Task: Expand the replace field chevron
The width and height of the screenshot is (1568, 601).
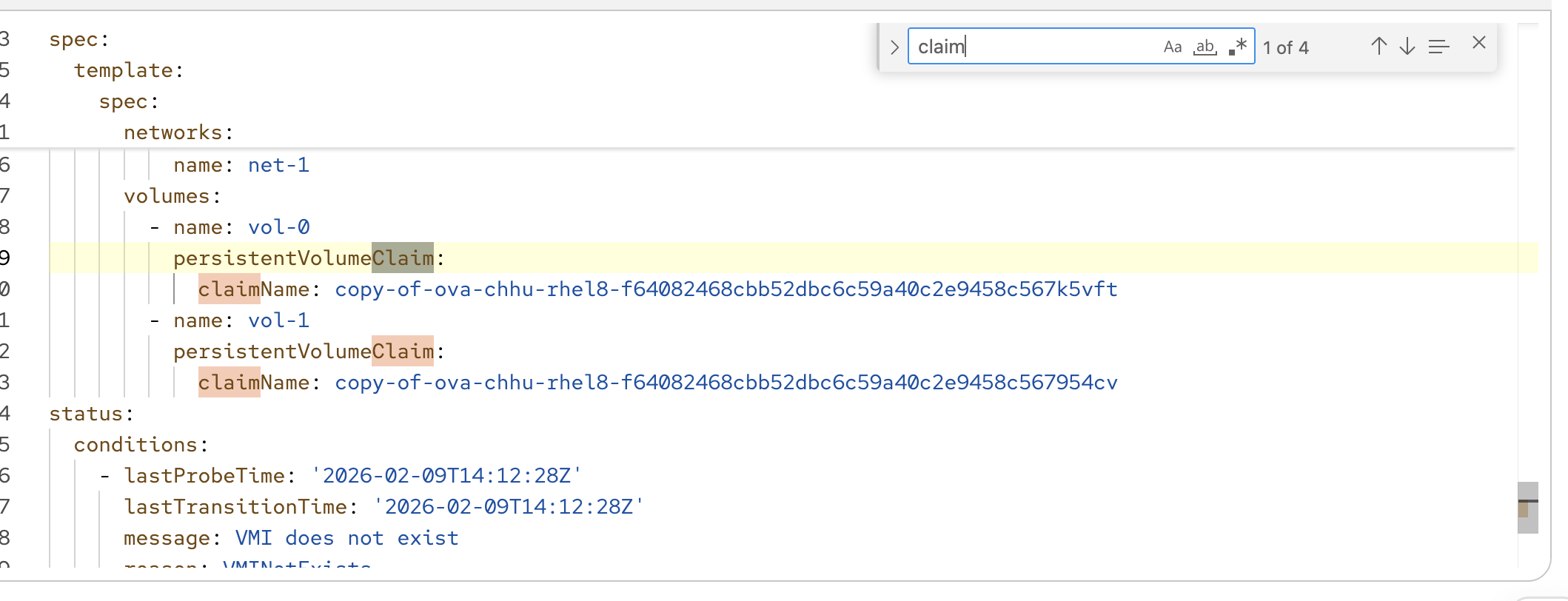Action: coord(894,47)
